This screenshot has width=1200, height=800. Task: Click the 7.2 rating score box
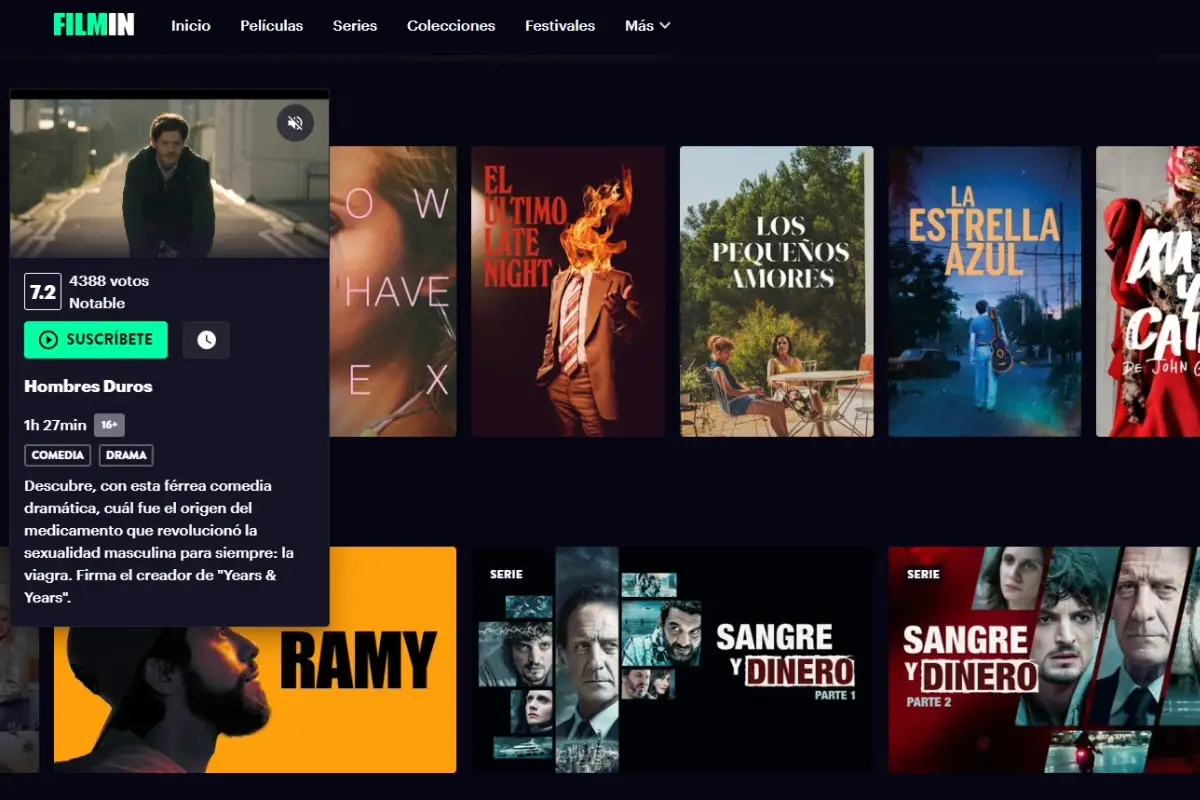43,292
